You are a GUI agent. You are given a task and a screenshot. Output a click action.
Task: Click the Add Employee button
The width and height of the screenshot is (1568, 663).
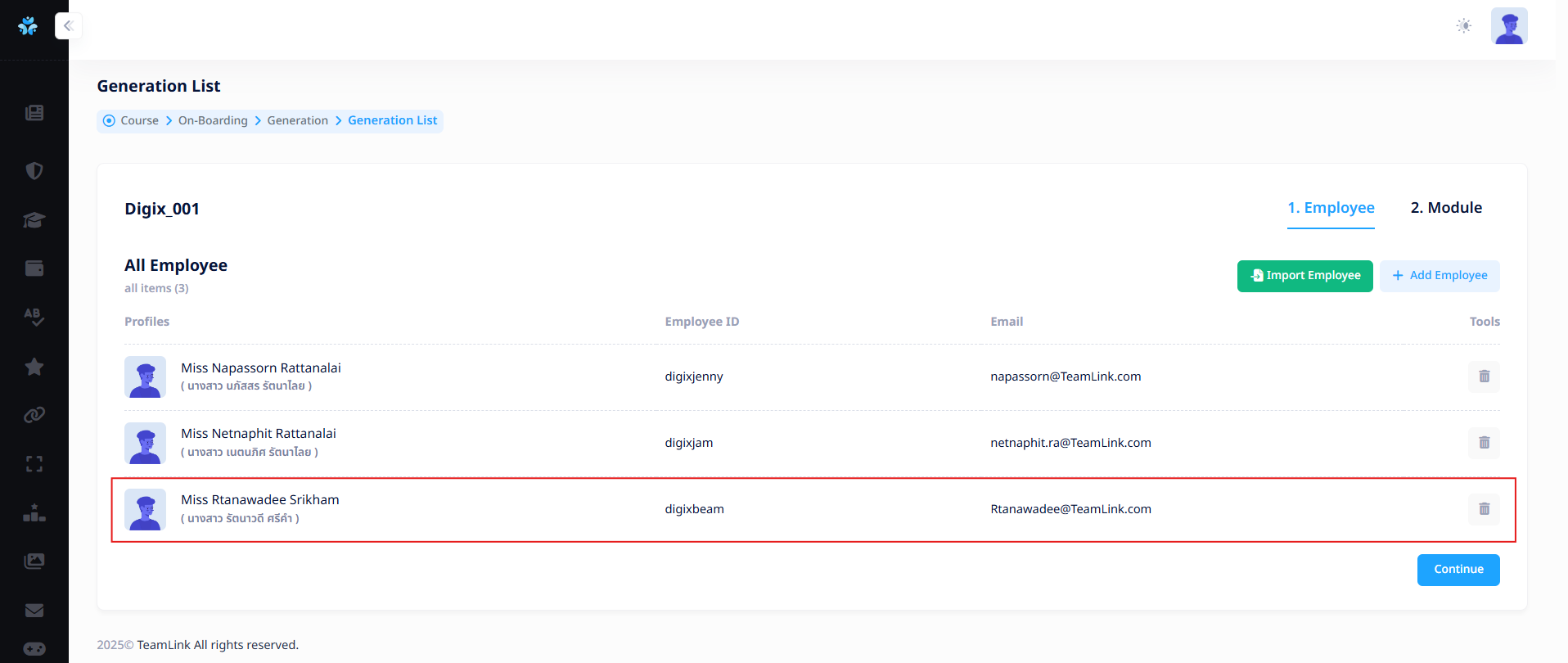click(1440, 276)
